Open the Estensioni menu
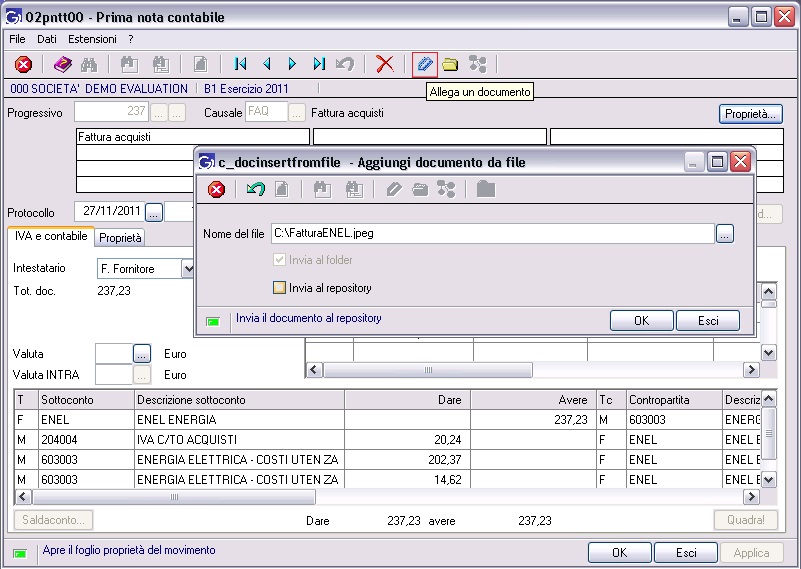801x569 pixels. 92,39
